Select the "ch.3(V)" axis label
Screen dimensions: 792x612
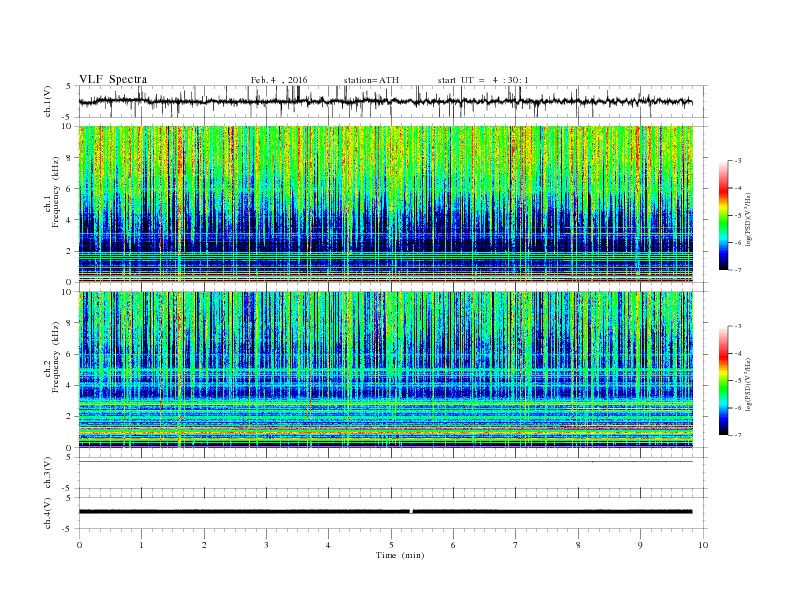(x=48, y=473)
